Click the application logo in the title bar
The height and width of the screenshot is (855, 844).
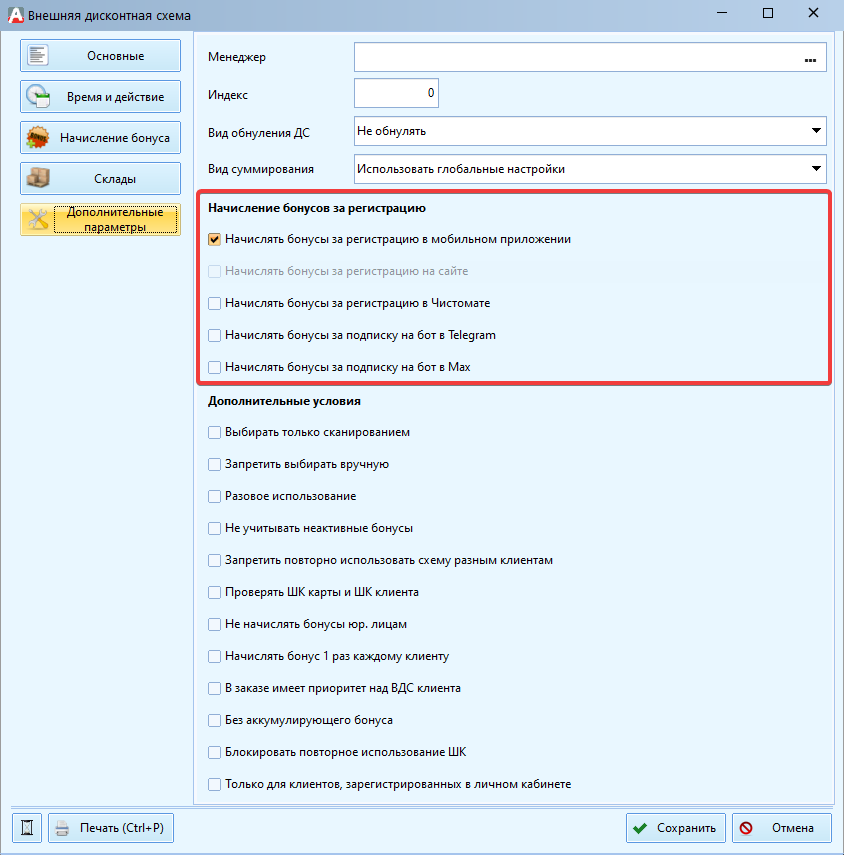pyautogui.click(x=15, y=15)
